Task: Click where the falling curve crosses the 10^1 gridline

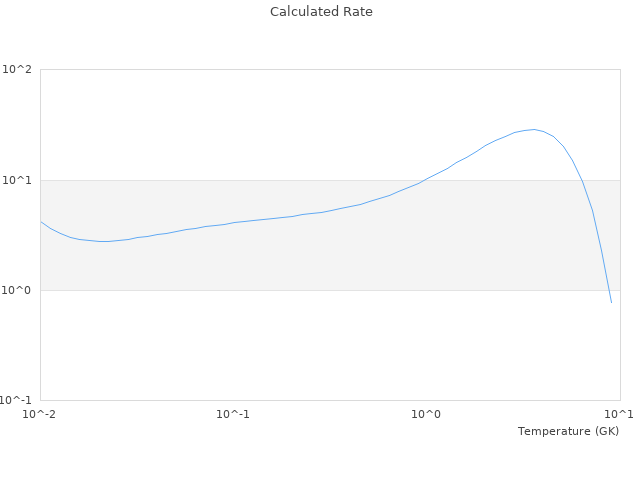Action: pos(582,180)
